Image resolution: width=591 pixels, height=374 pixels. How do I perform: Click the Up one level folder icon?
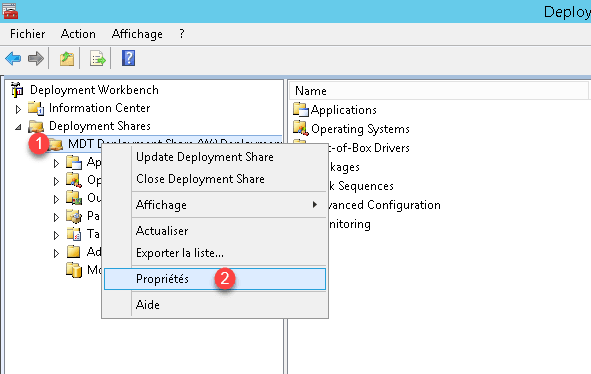pos(67,58)
